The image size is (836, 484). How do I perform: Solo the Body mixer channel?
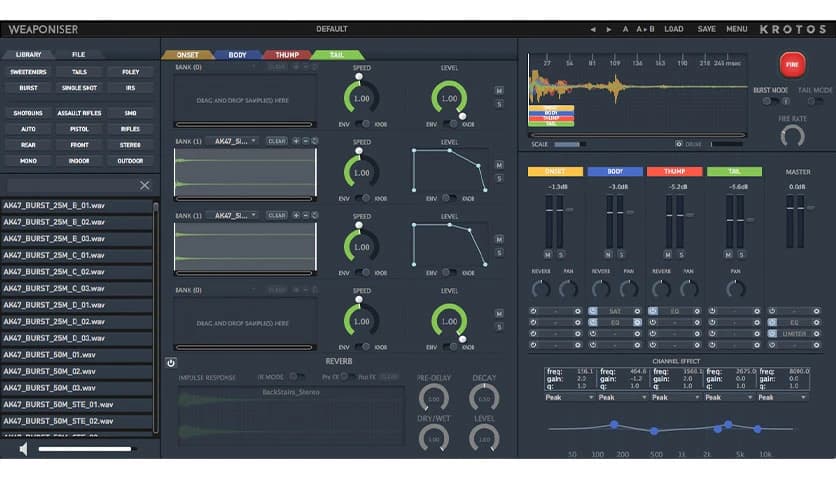621,255
